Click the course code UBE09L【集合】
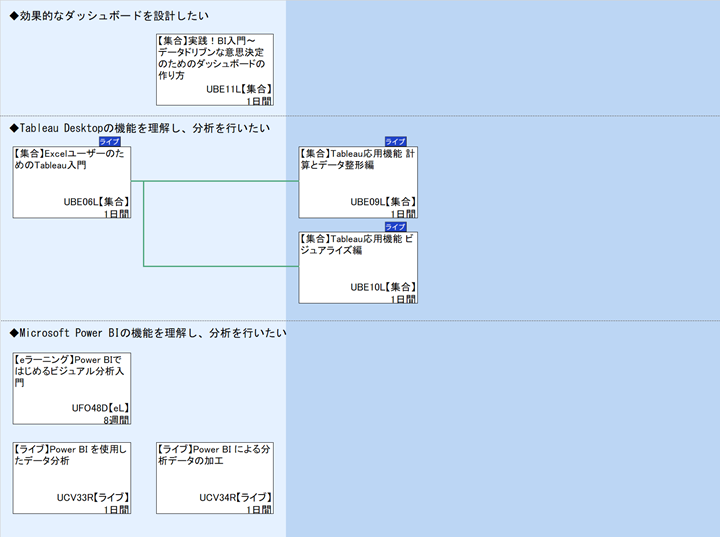 pos(383,202)
